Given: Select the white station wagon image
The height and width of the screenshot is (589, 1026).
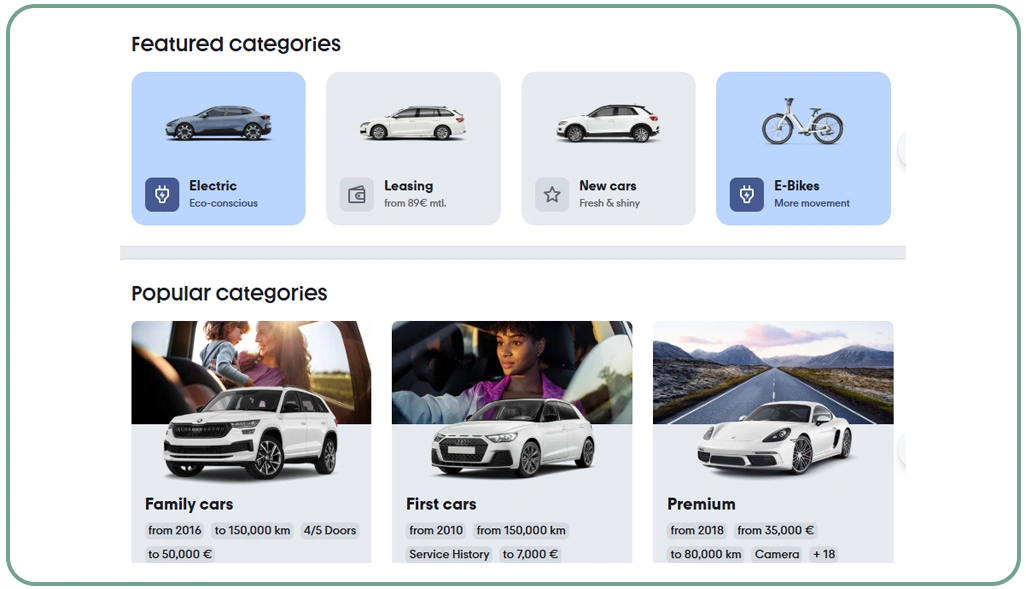Looking at the screenshot, I should [x=413, y=122].
